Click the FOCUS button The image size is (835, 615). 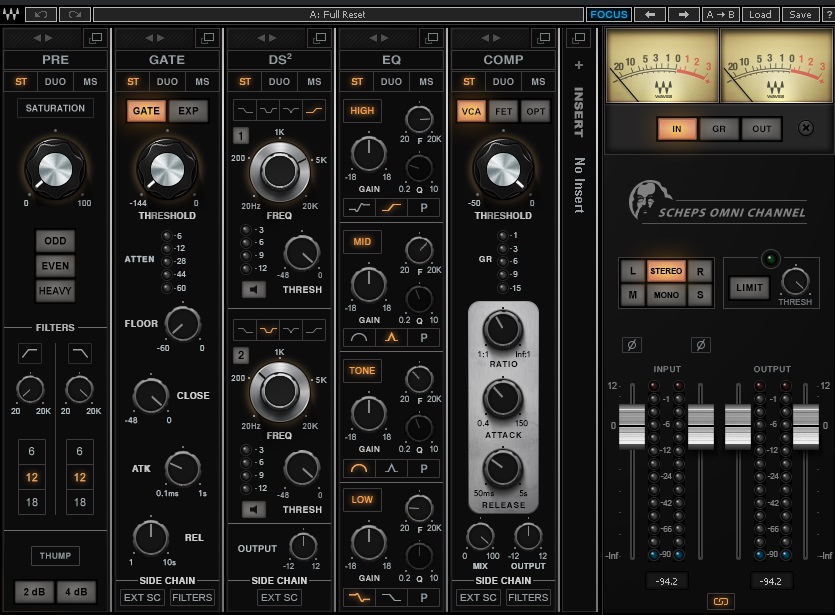(x=609, y=14)
